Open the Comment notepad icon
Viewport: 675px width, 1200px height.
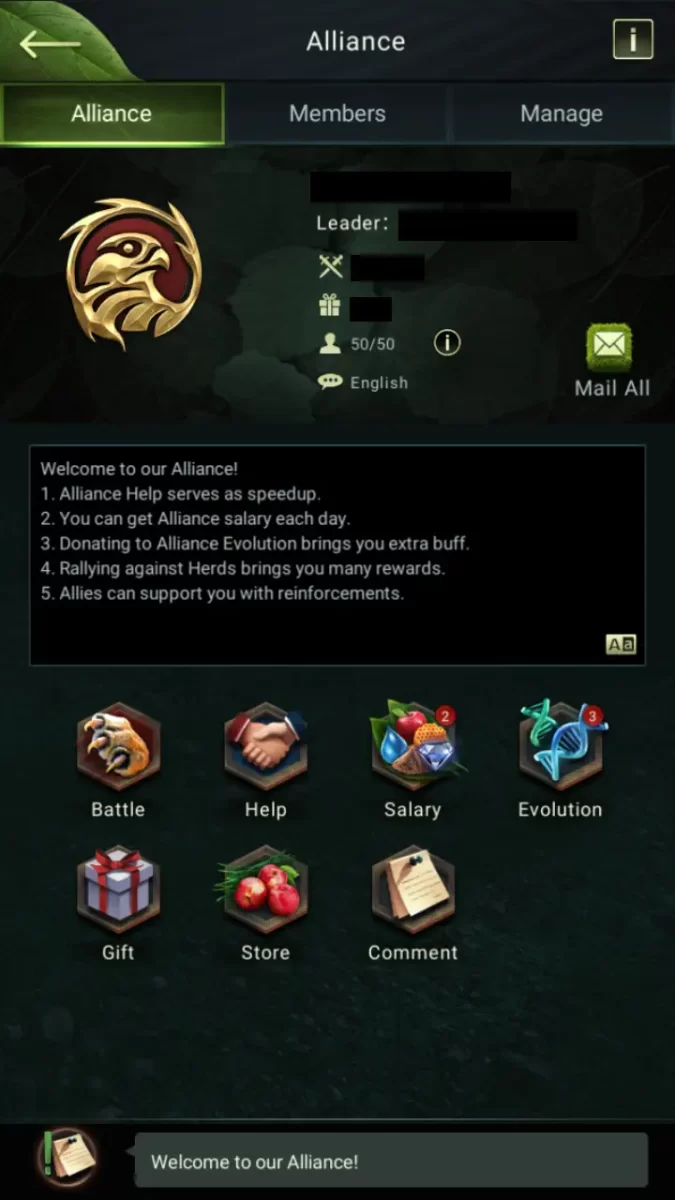point(413,888)
